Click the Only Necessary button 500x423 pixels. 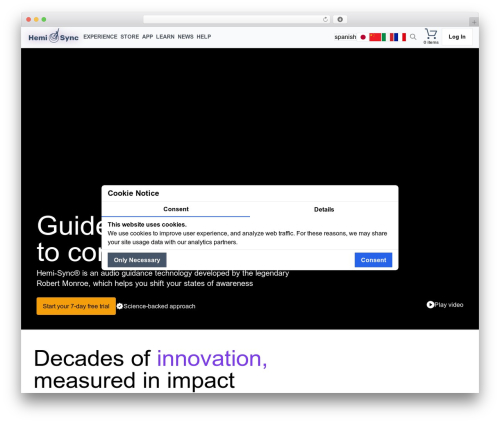pyautogui.click(x=137, y=260)
